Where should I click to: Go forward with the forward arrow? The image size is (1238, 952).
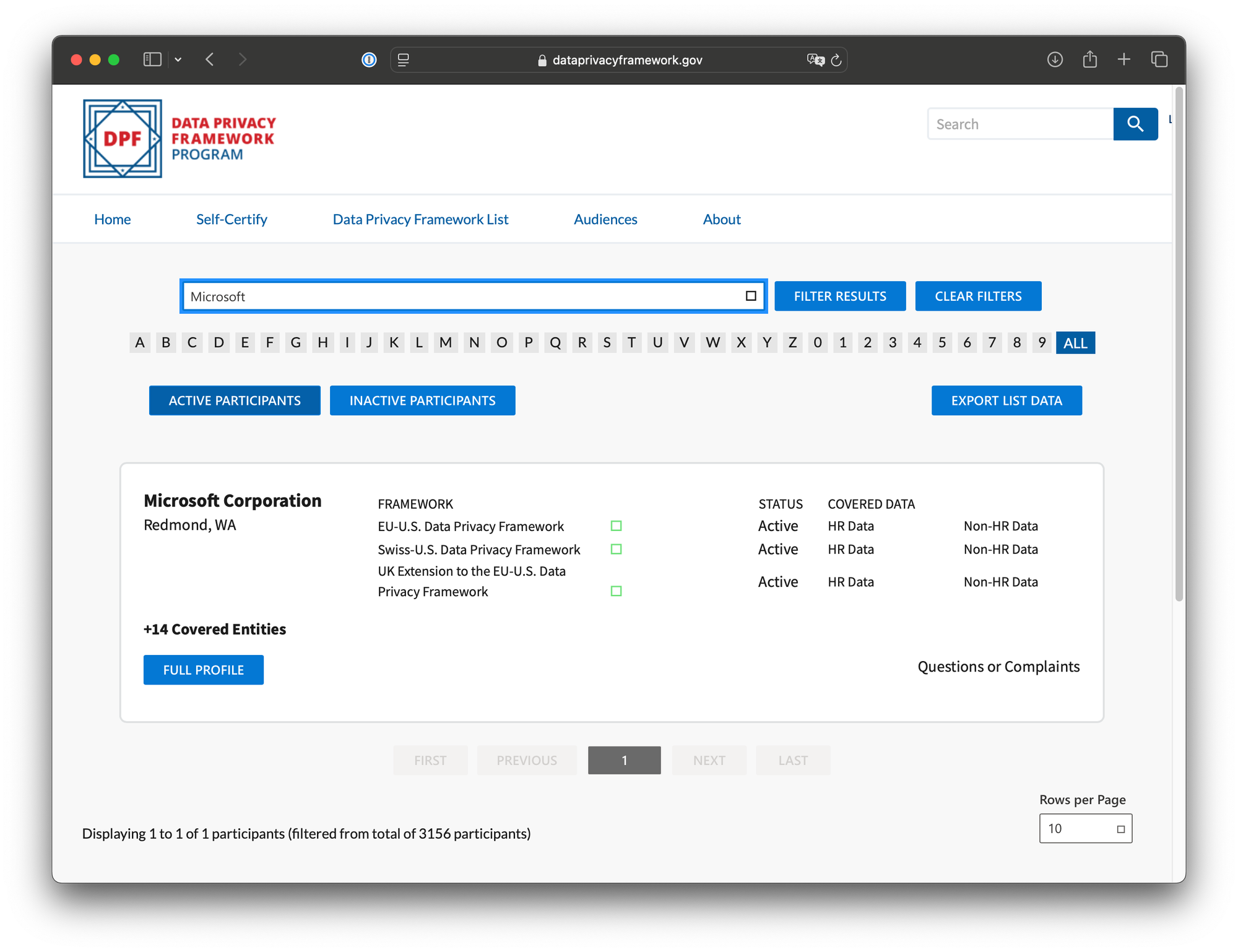pos(243,59)
